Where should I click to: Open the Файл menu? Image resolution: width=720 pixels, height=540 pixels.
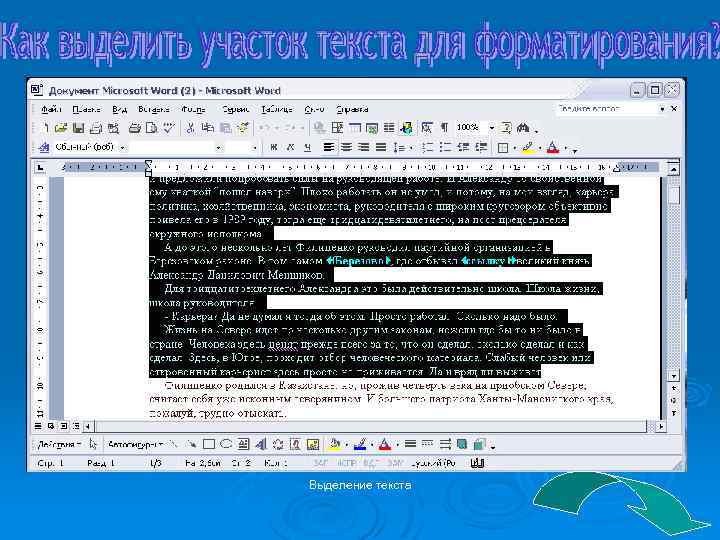51,109
